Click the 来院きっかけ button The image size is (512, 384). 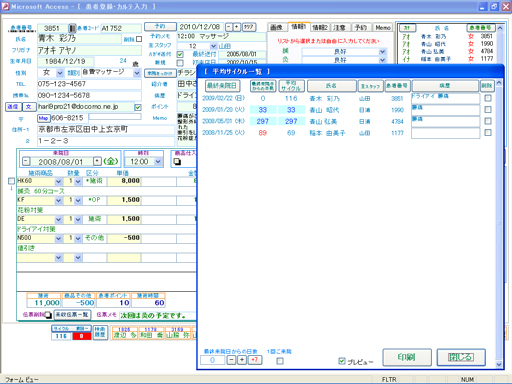point(160,73)
